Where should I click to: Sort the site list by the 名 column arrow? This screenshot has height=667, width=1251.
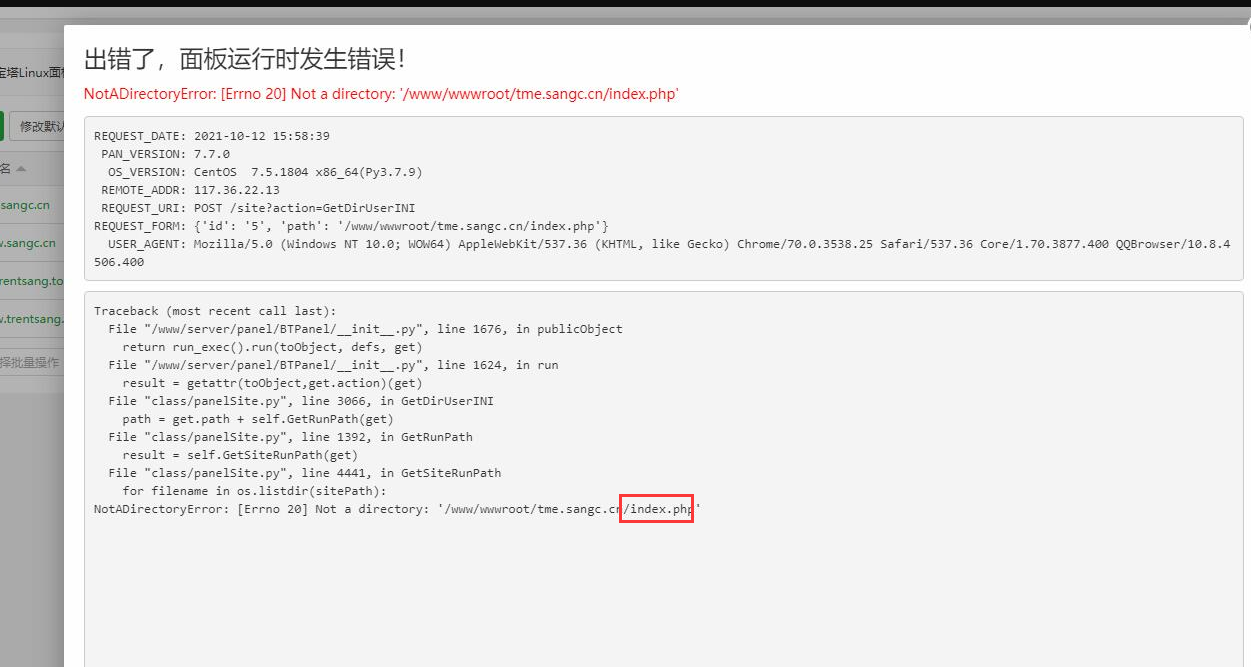point(20,168)
